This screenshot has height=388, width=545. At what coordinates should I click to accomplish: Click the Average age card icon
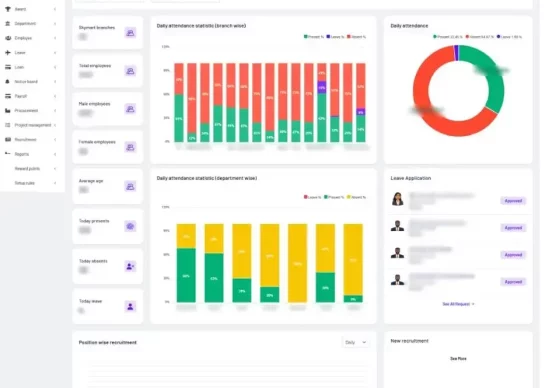point(130,186)
